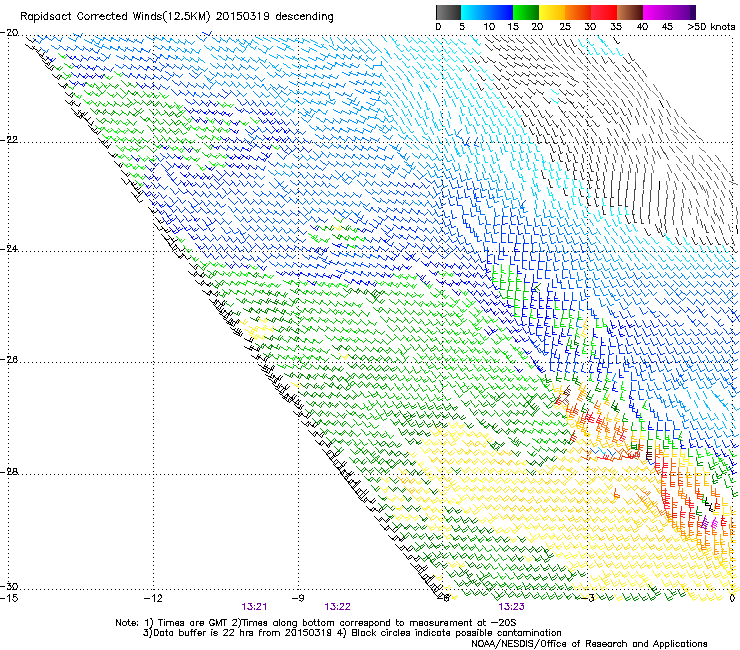The height and width of the screenshot is (650, 740).
Task: Click the magenta 40-45 knots legend swatch
Action: pyautogui.click(x=656, y=12)
